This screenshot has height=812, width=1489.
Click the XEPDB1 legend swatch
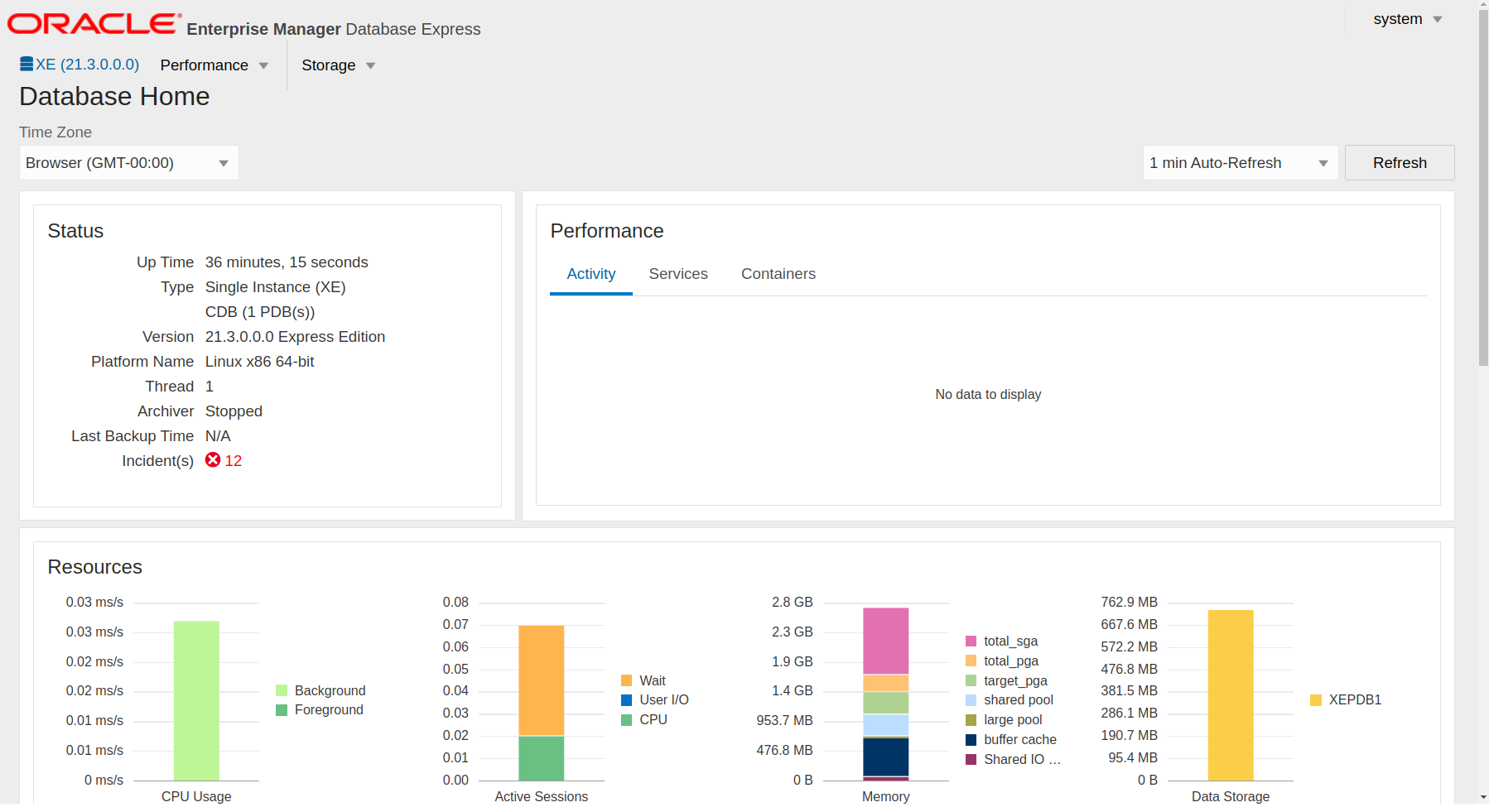[x=1316, y=700]
